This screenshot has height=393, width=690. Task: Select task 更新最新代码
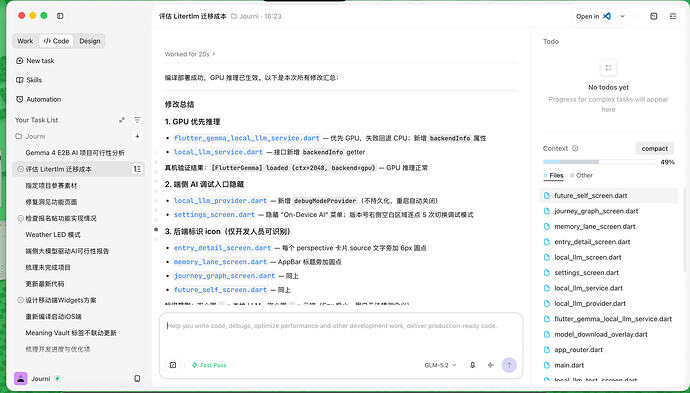(x=44, y=284)
